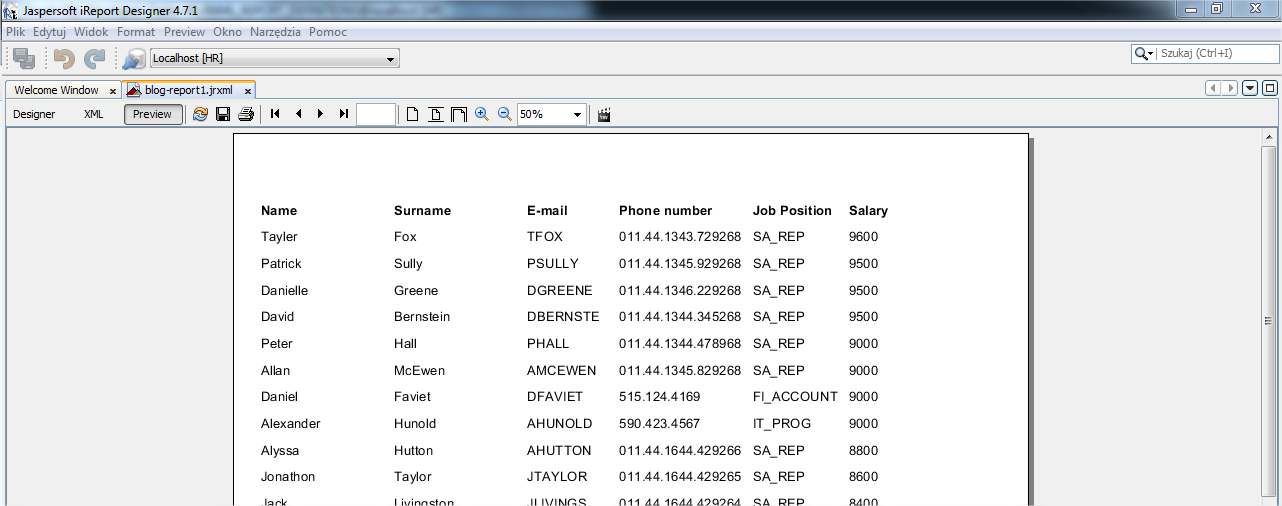Click the e-mail value AHUNOLD

pos(560,424)
